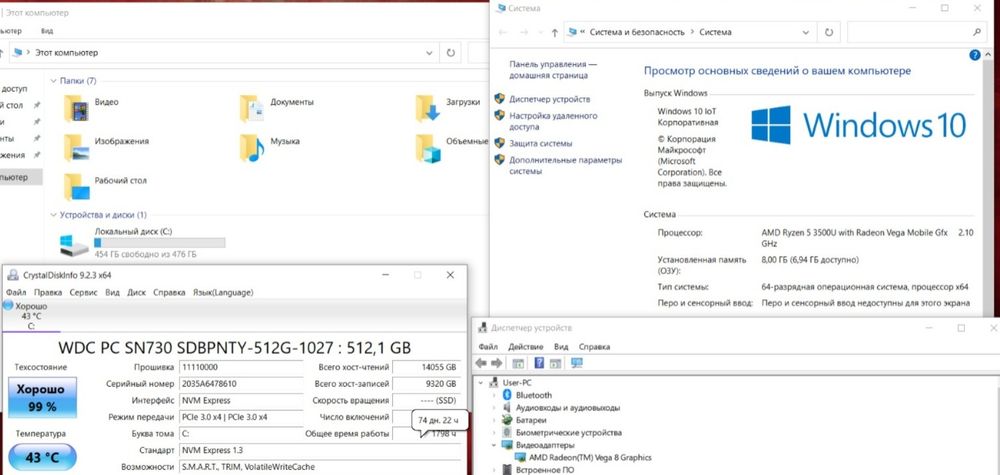Open Правка menu in CrystalDiskInfo
The width and height of the screenshot is (1000, 475).
click(48, 292)
